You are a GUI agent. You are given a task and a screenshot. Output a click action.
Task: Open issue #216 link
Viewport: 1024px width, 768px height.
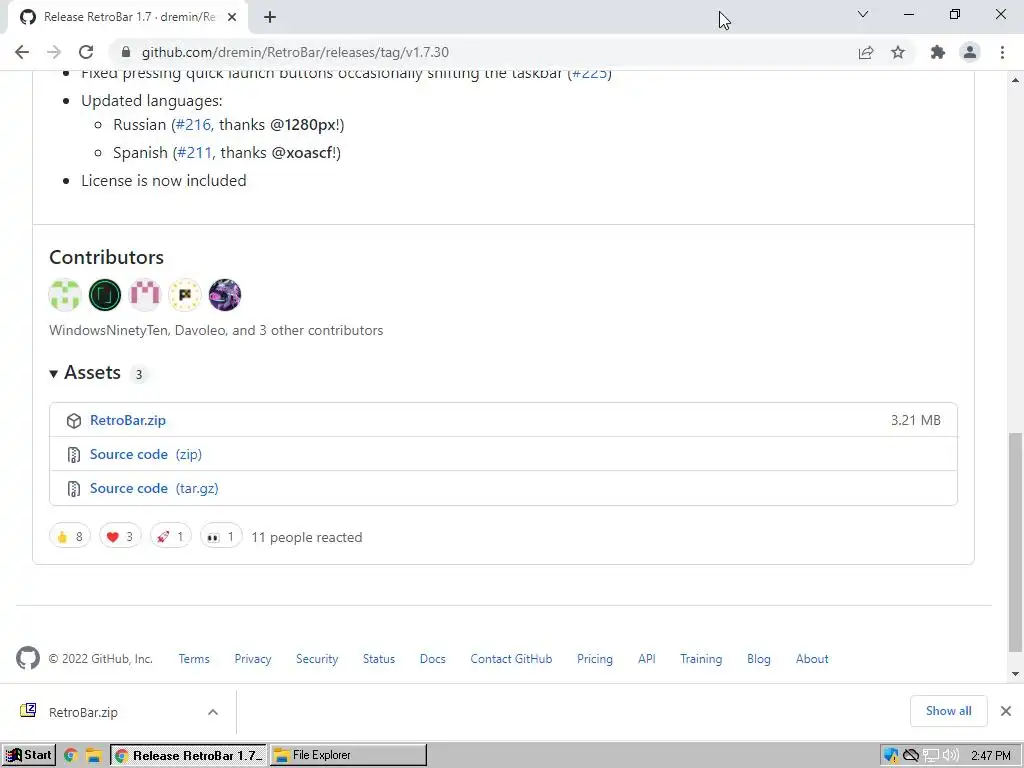193,125
